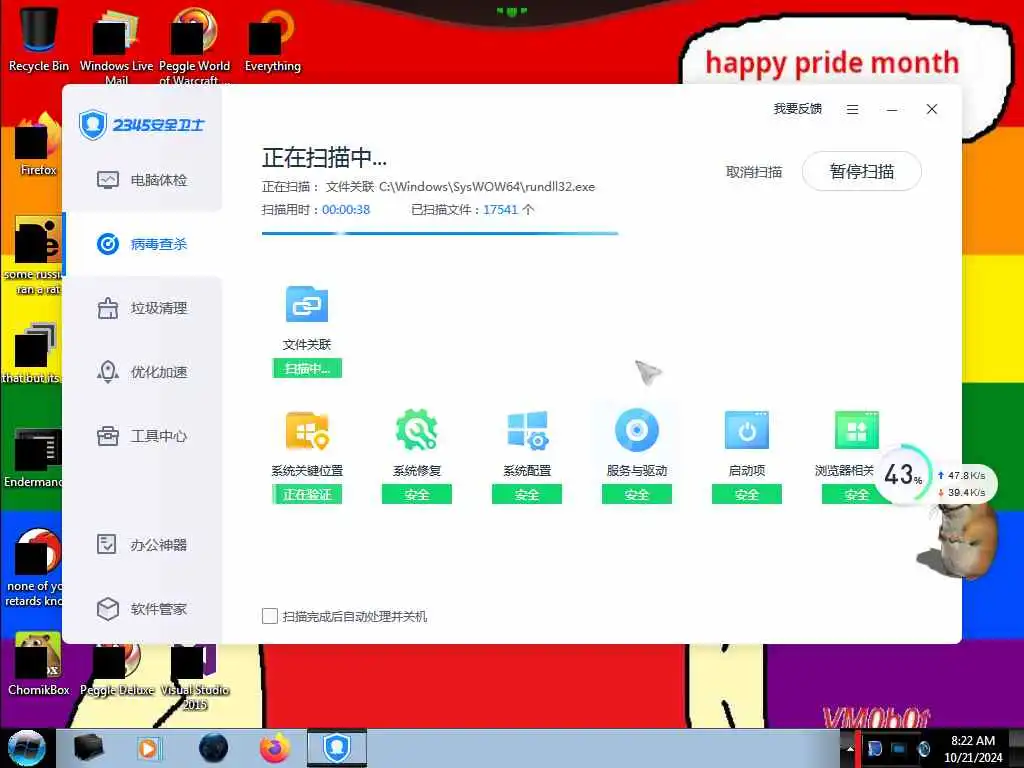
Task: Click the 安全 badge under 服务与驱动
Action: 637,494
